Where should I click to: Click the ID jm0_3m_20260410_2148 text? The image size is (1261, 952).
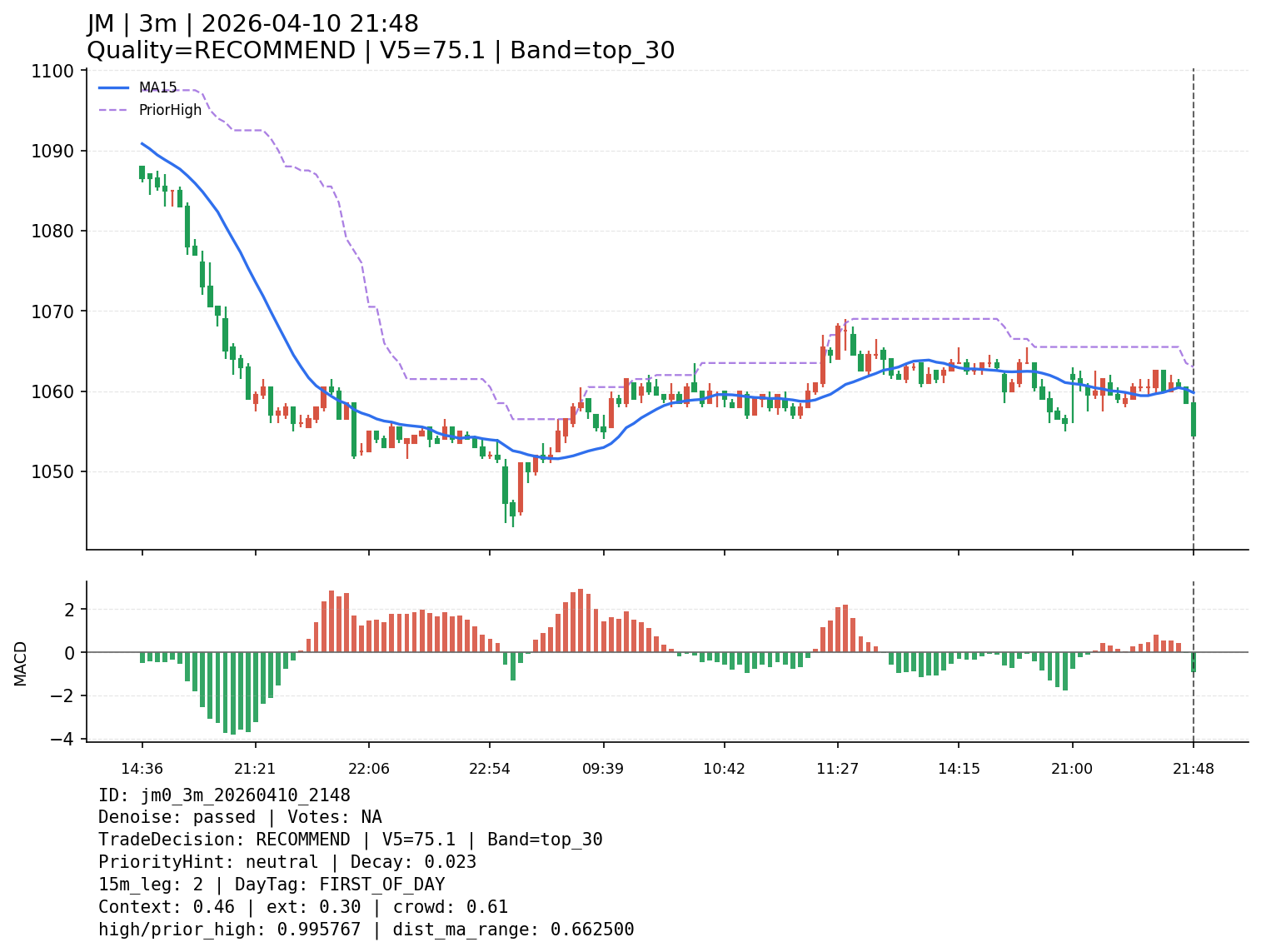click(x=224, y=795)
